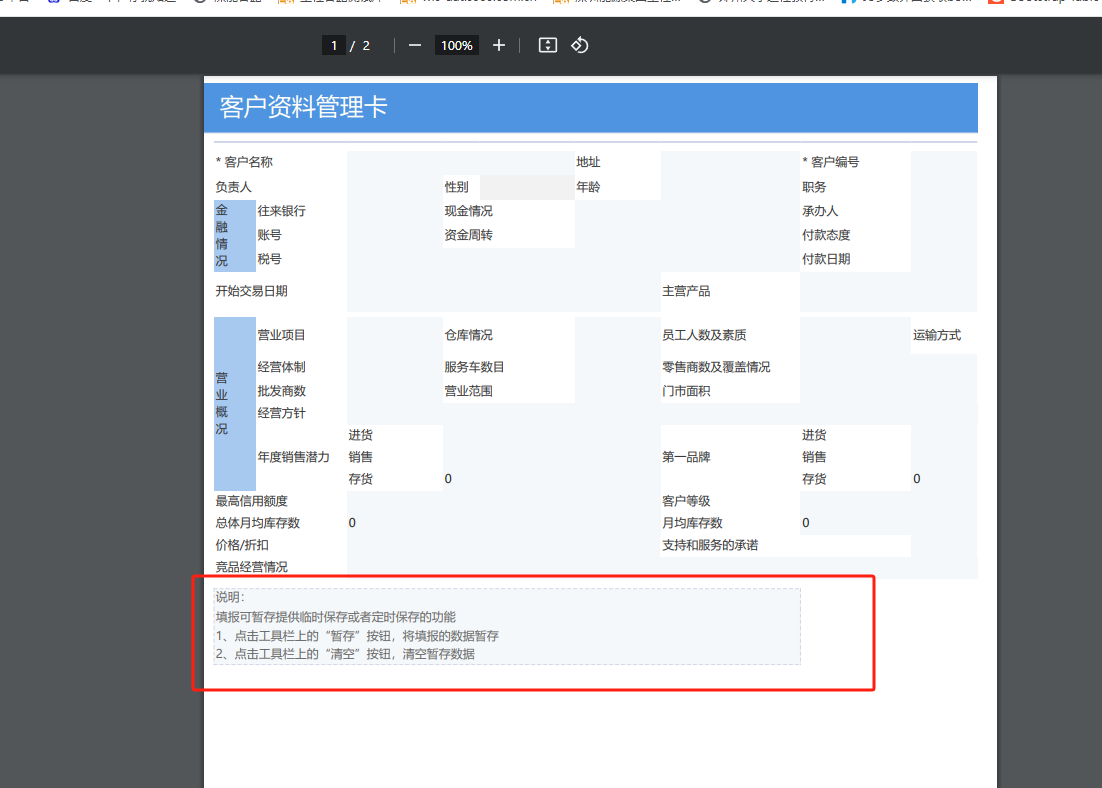Click the fit to page icon
The image size is (1102, 788).
[x=547, y=46]
